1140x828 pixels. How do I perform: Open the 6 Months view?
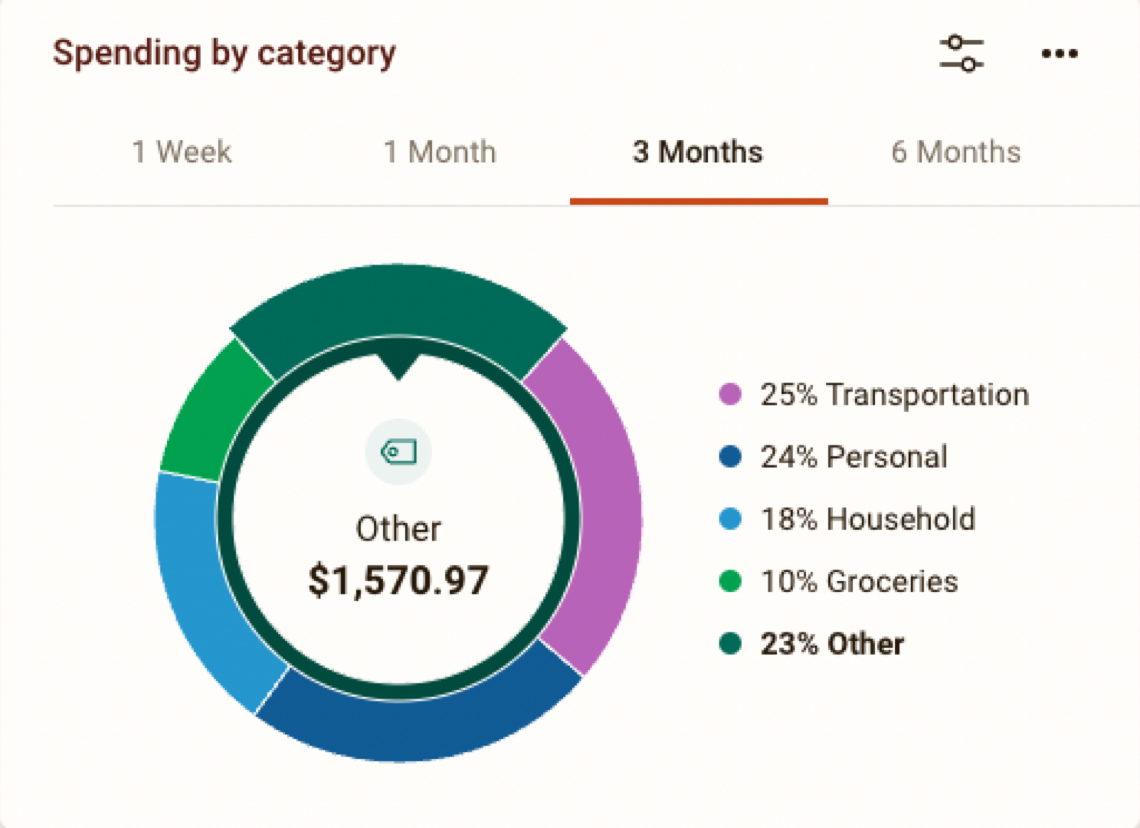[954, 151]
